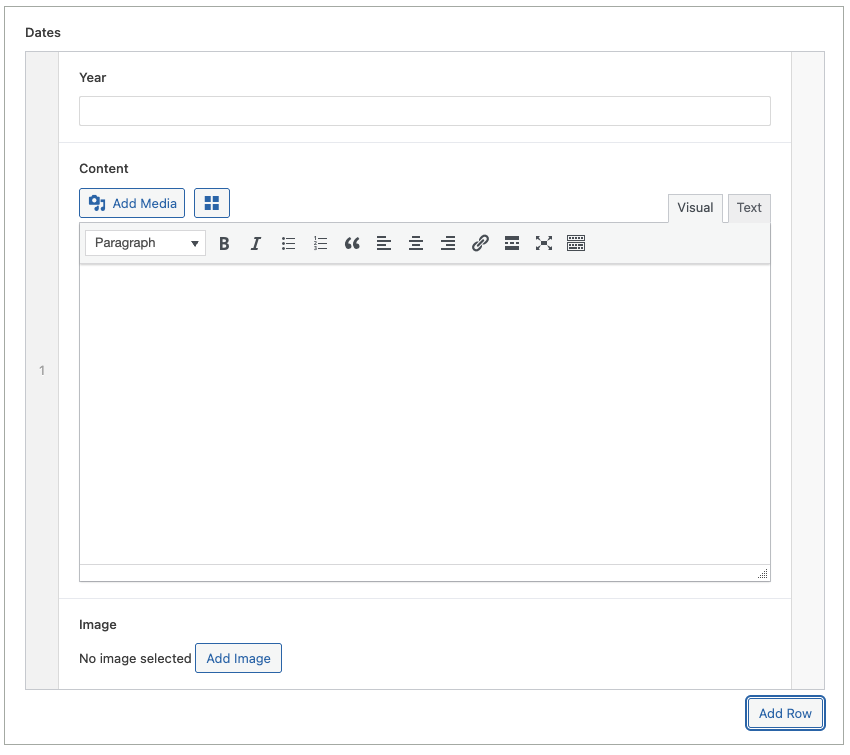Apply blockquote formatting

click(x=352, y=243)
